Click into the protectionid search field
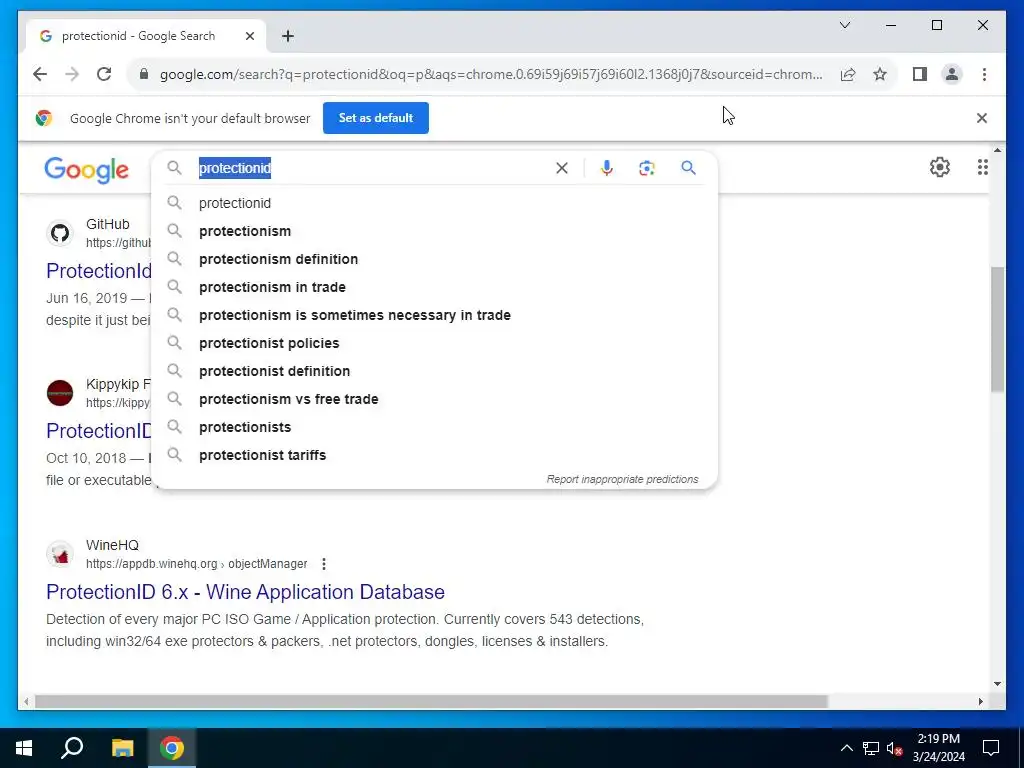 coord(372,168)
